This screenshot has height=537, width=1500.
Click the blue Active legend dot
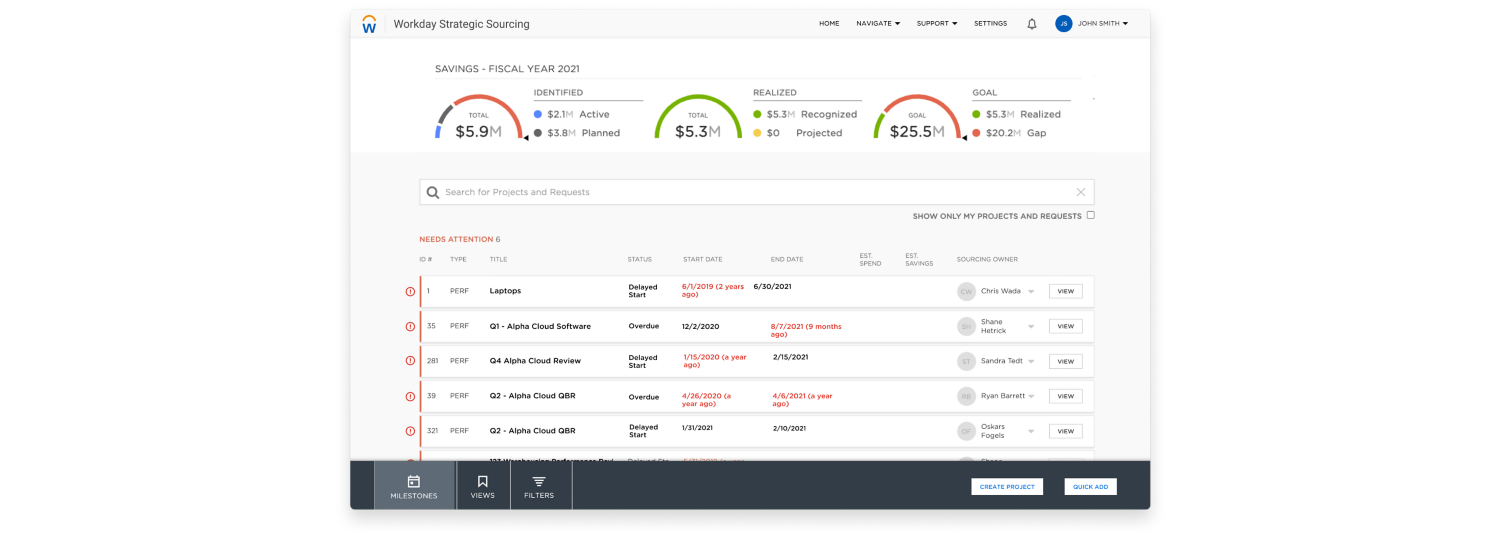tap(538, 114)
